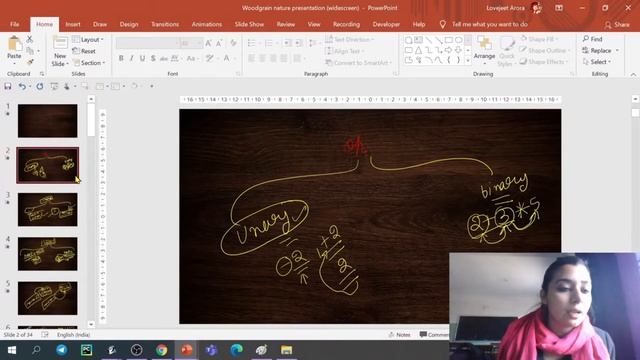Pick the triangle shape in shapes gallery
Screen dimensions: 640x360
click(x=419, y=50)
